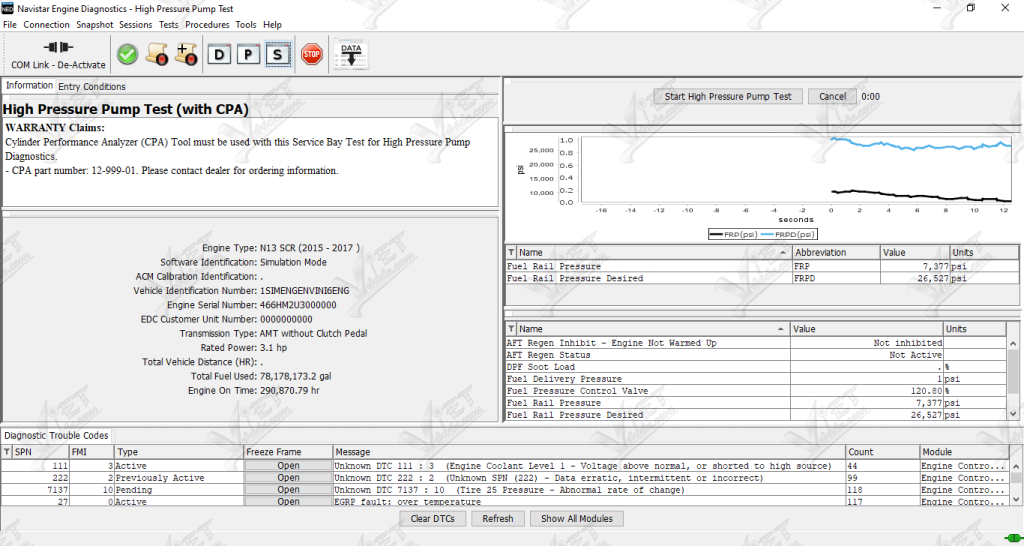Viewport: 1024px width, 546px height.
Task: Click the EGRP fault over temperature message
Action: tap(408, 502)
